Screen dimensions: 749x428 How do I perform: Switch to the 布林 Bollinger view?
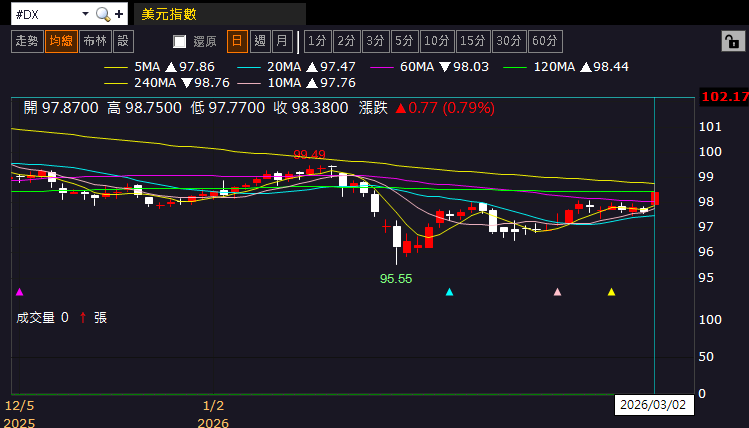click(95, 42)
